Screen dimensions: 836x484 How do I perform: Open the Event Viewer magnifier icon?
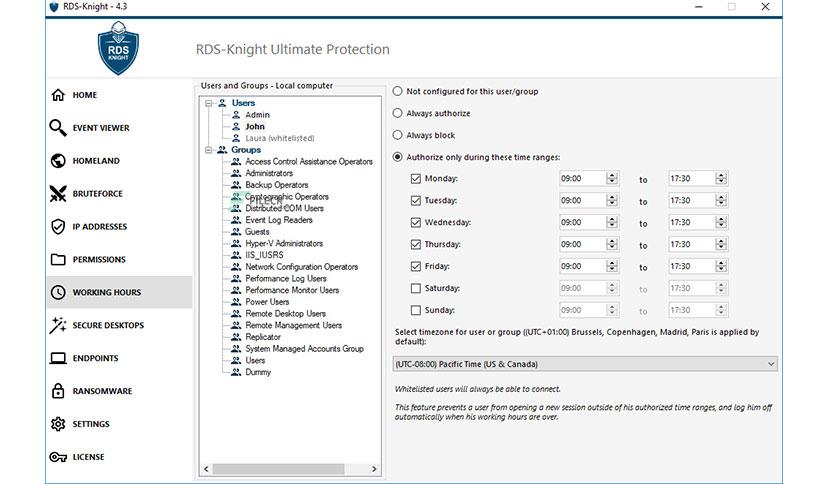[x=58, y=128]
